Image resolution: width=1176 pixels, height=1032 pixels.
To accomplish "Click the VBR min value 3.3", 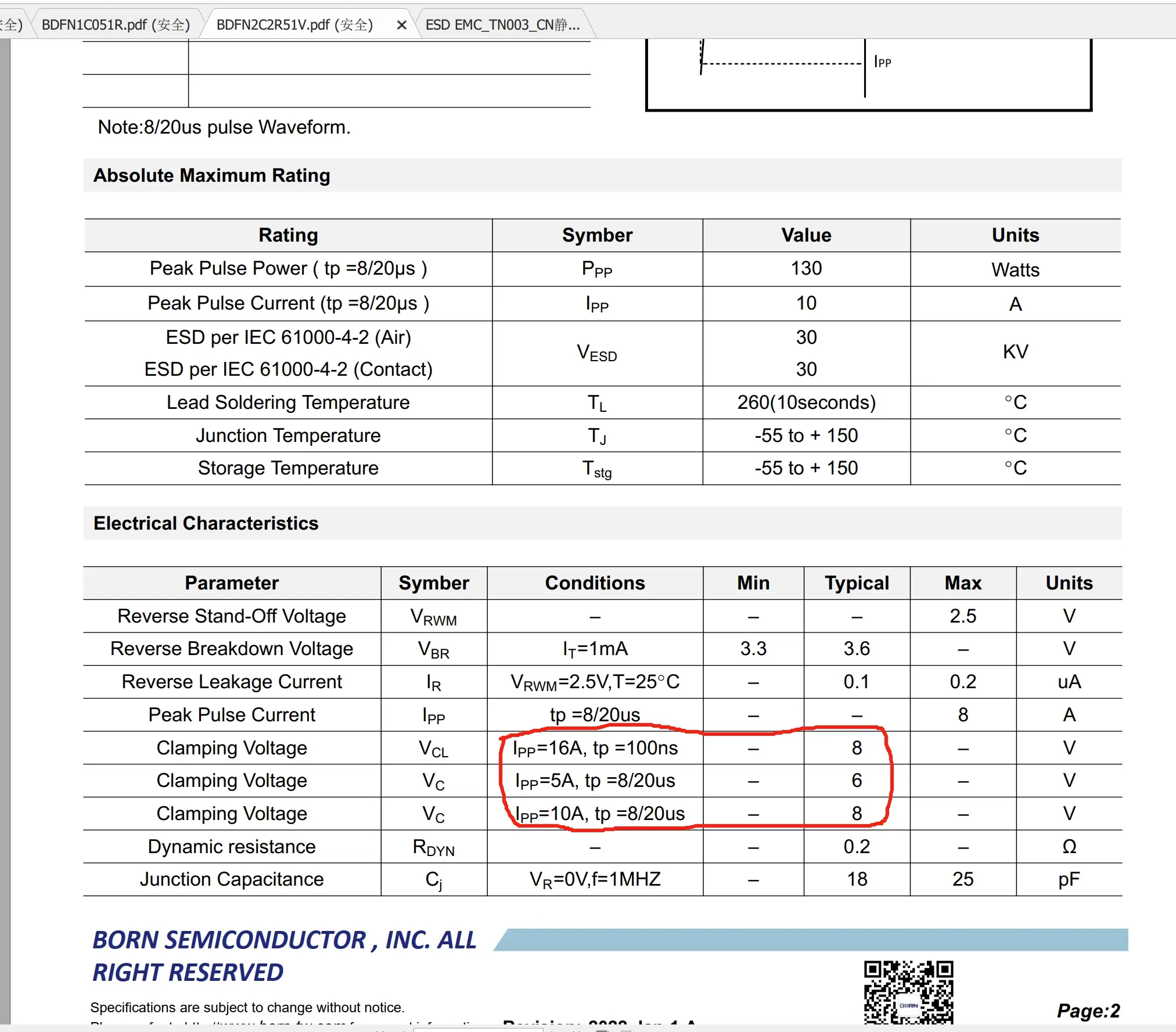I will [x=753, y=649].
